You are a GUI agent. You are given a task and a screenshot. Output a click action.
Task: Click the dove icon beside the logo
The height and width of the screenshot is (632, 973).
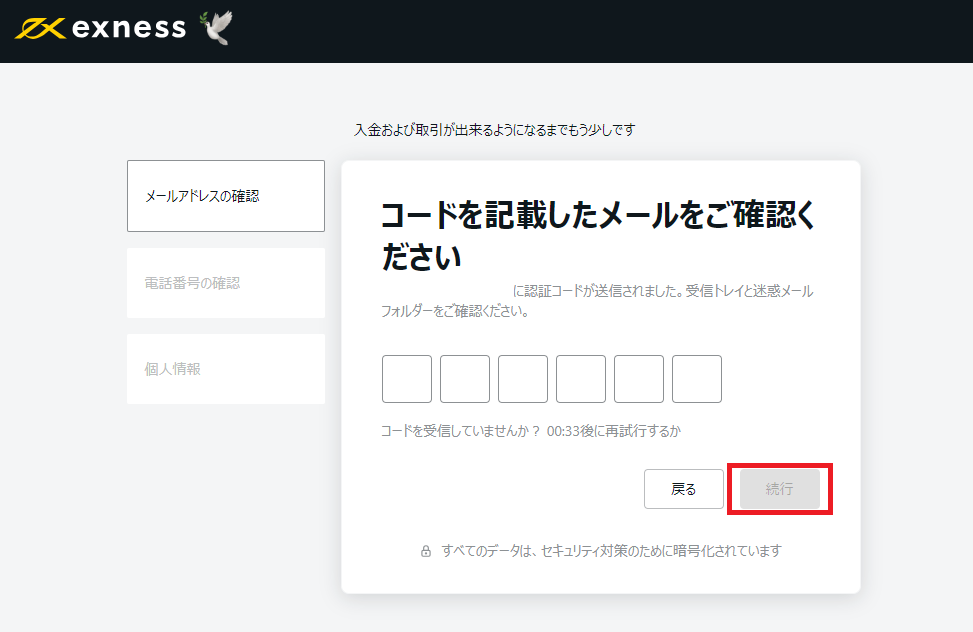217,27
